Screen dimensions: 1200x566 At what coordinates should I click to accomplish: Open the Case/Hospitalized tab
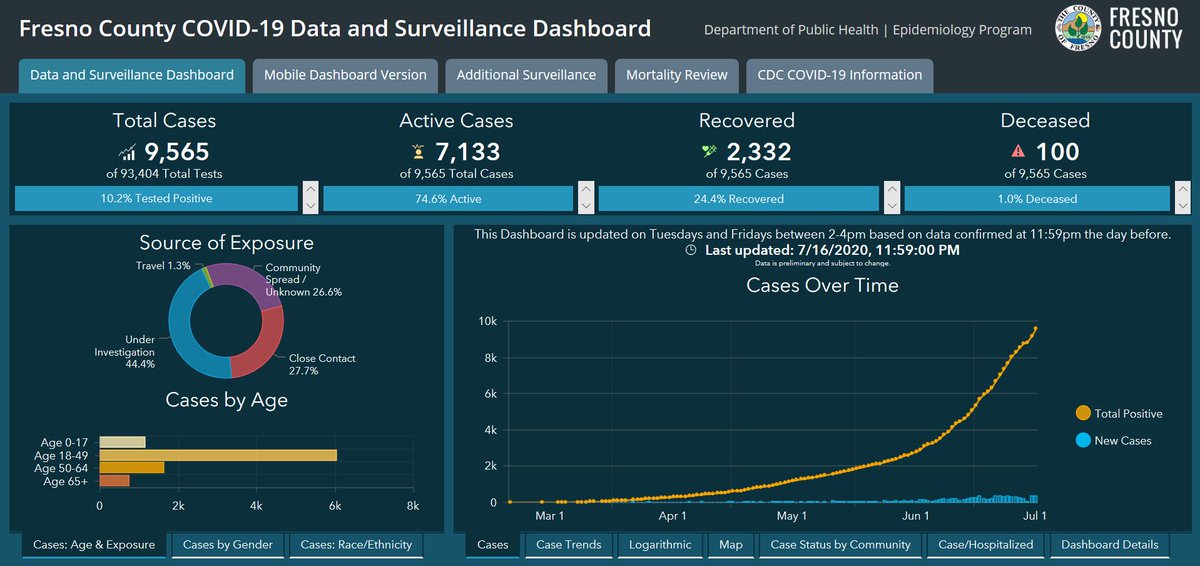[x=987, y=545]
